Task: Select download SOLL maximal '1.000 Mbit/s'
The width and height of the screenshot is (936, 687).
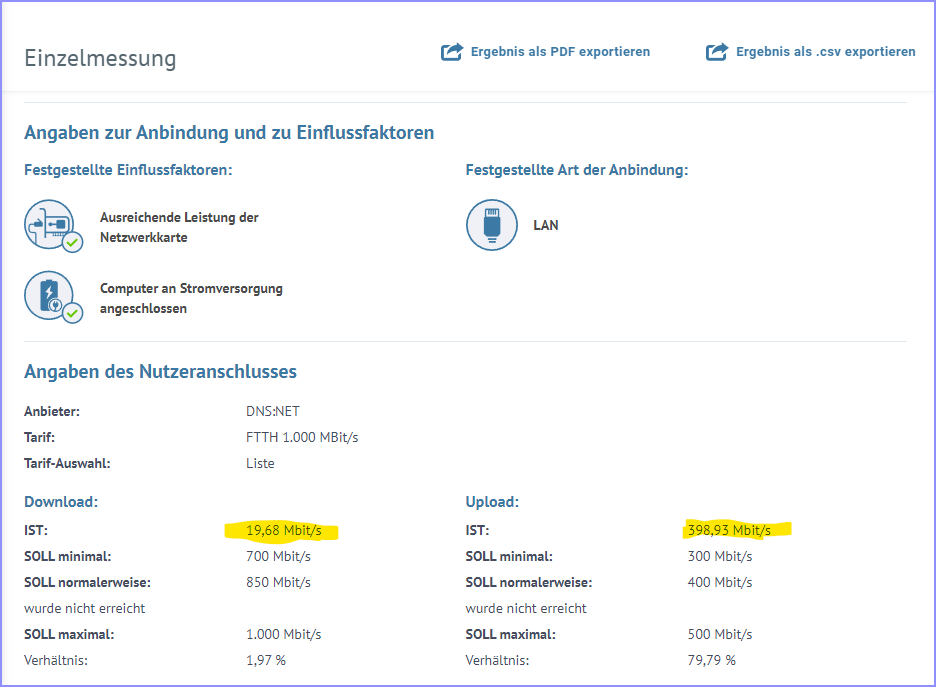Action: coord(284,634)
